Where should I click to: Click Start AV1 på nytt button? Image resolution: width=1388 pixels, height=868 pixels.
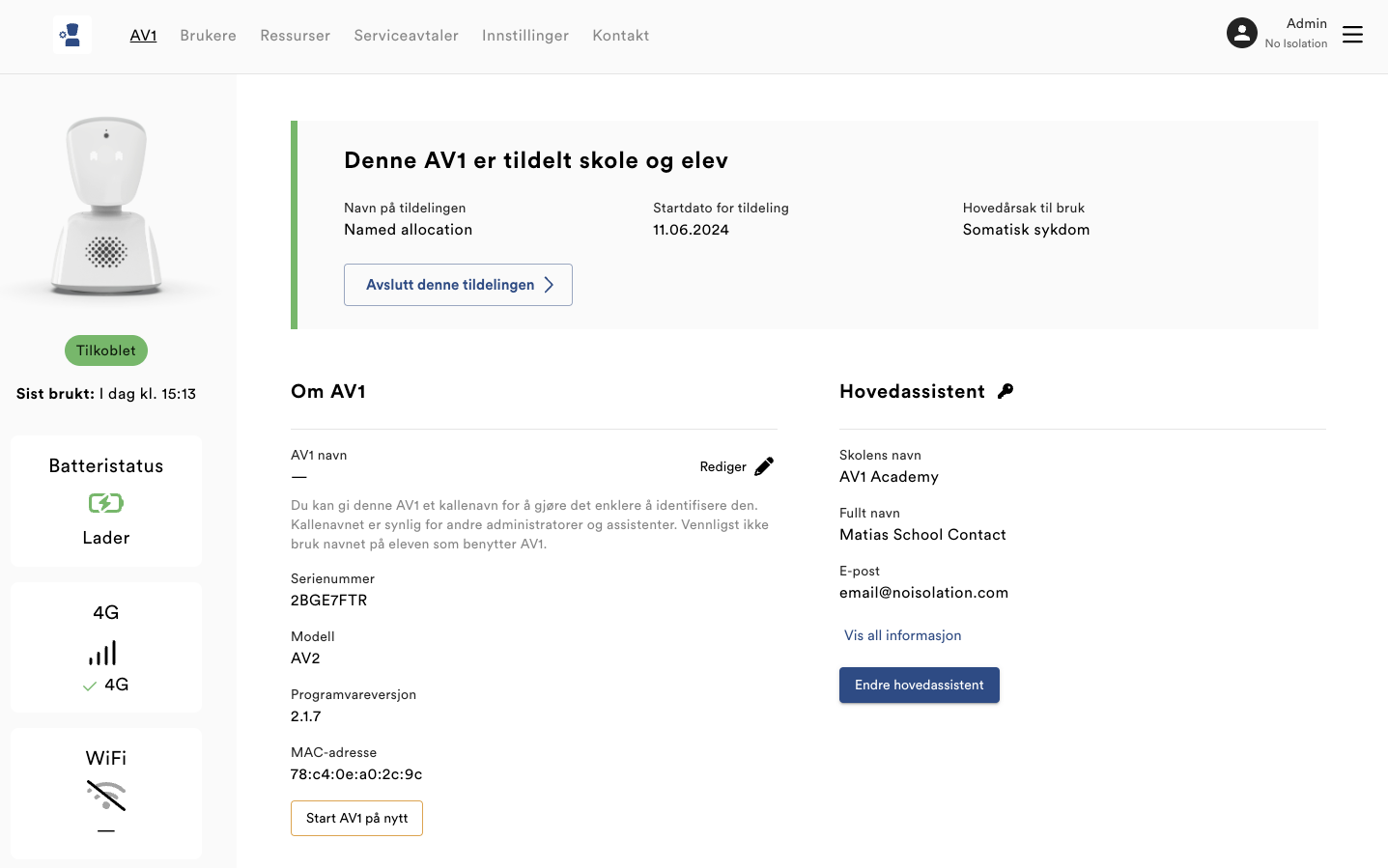click(356, 818)
